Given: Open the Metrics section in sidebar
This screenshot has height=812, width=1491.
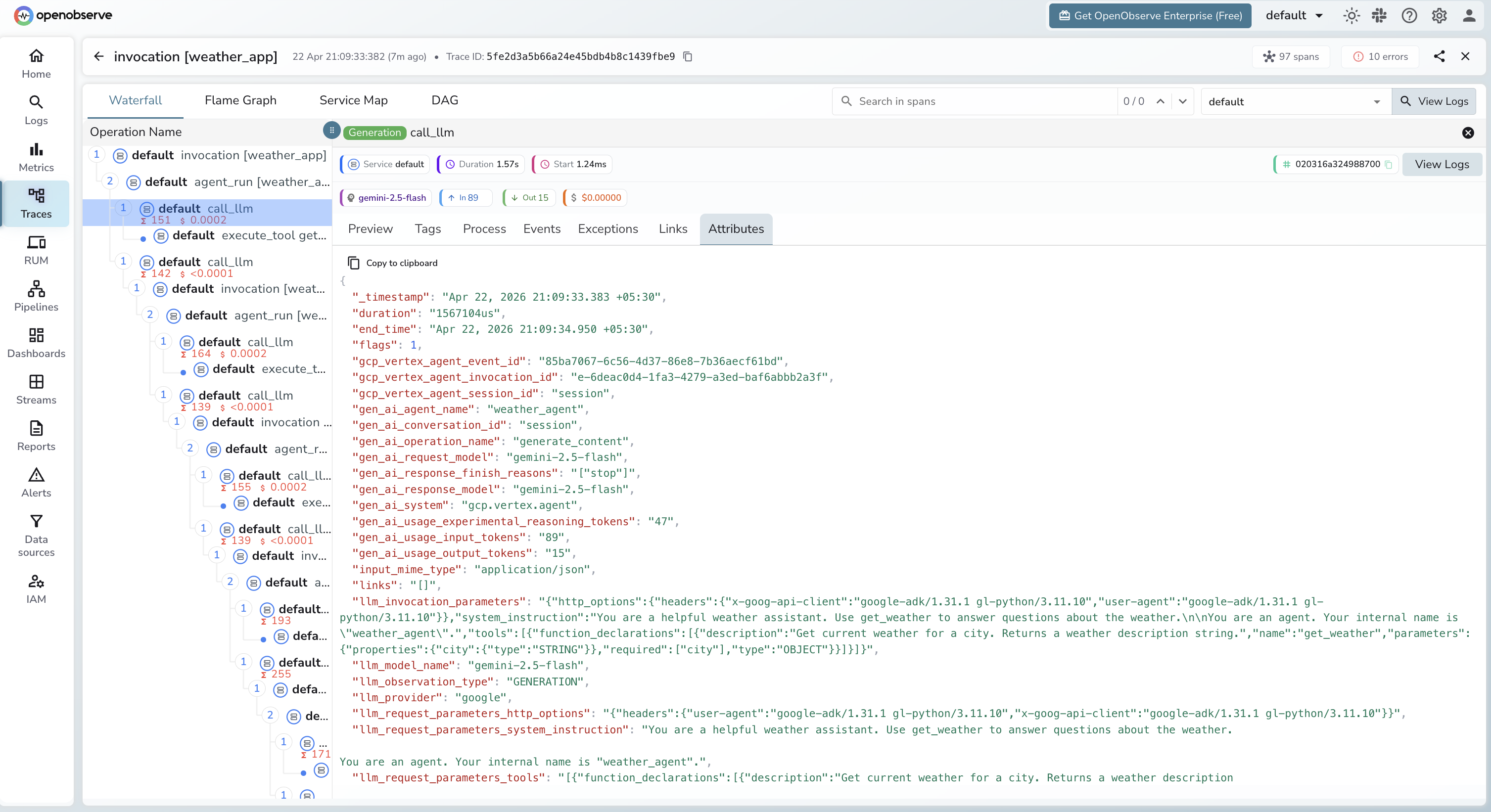Looking at the screenshot, I should 36,156.
